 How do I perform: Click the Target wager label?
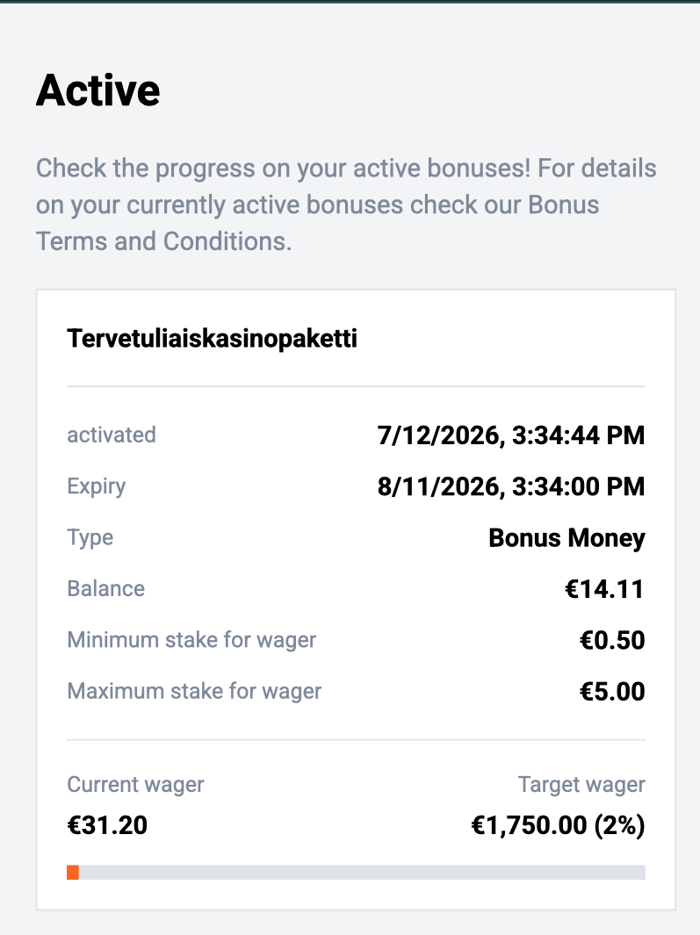coord(581,785)
